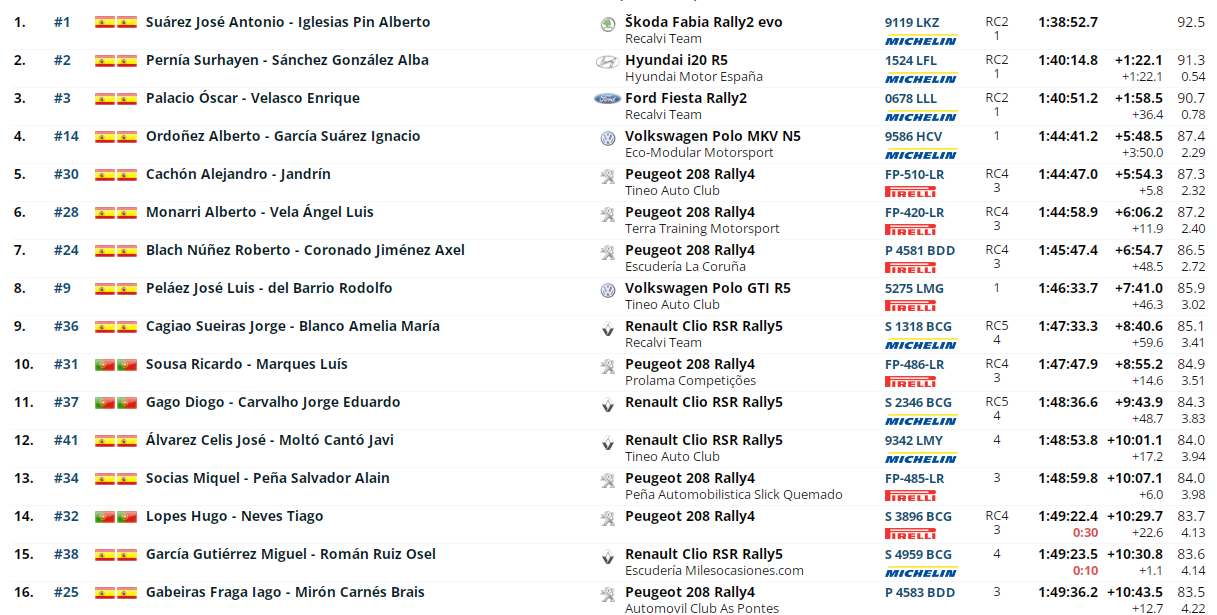The image size is (1217, 615).
Task: Click the plate number FP-420-LR
Action: 914,212
